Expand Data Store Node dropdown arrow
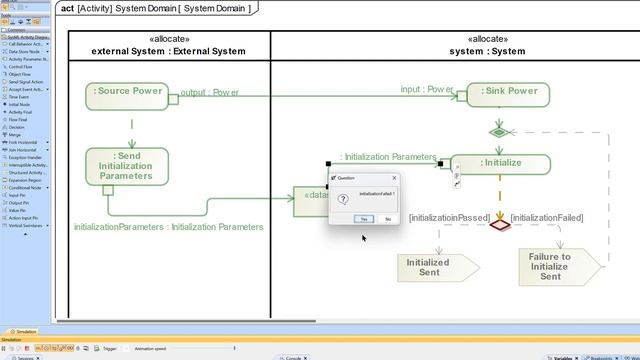640x360 pixels. (47, 52)
